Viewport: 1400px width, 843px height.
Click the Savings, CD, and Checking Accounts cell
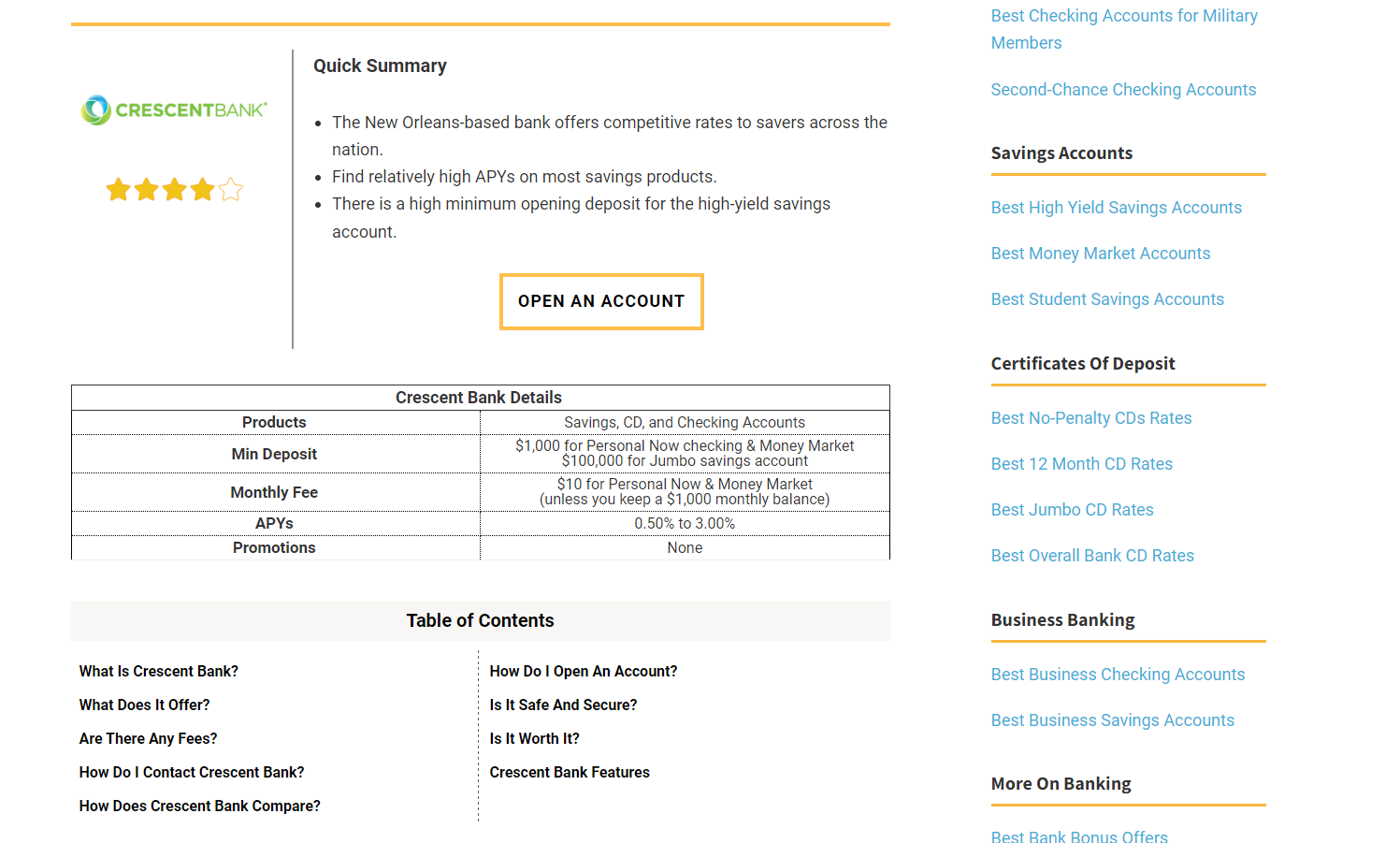pyautogui.click(x=685, y=423)
